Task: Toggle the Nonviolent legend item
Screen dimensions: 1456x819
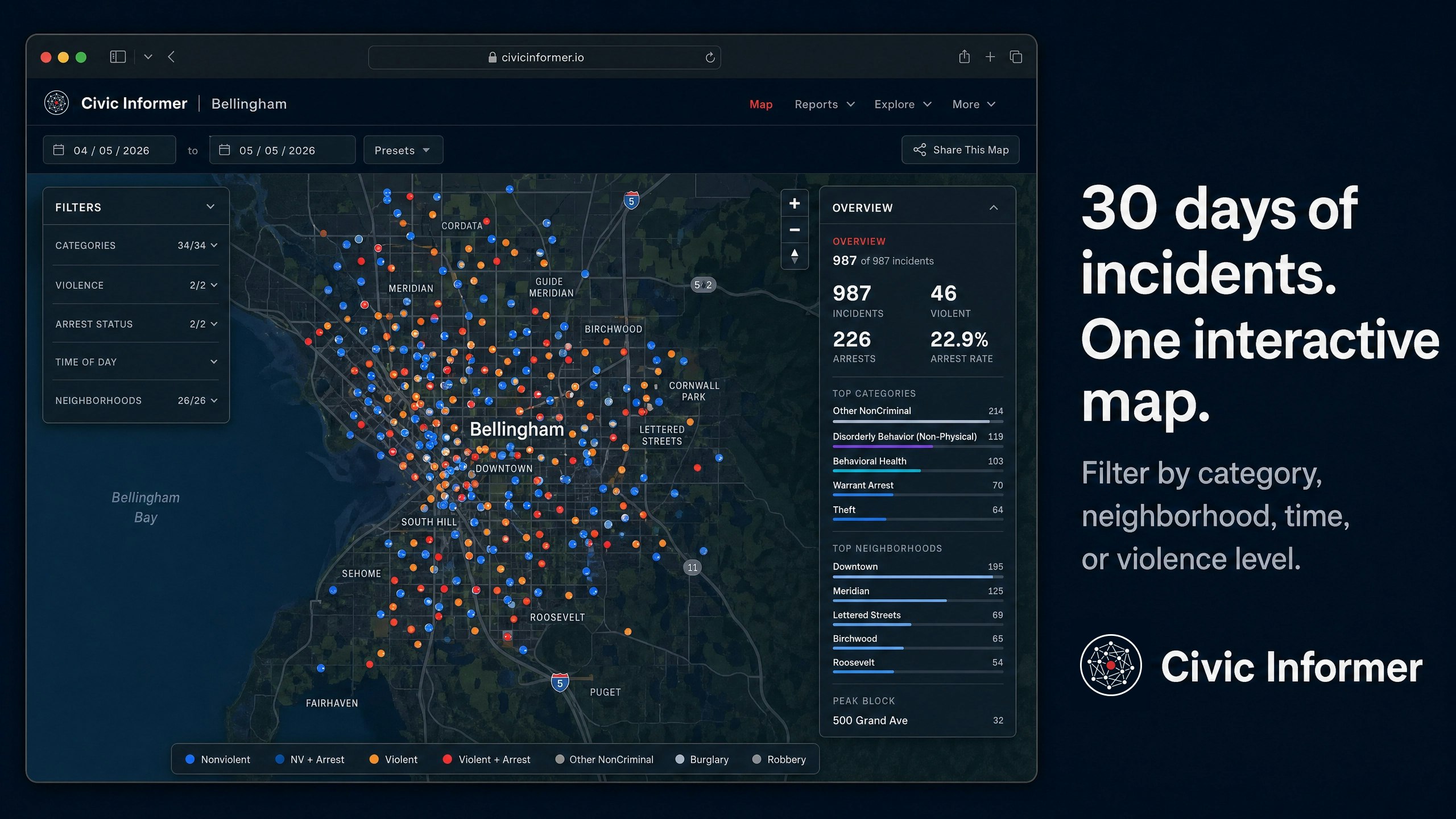Action: pos(218,759)
